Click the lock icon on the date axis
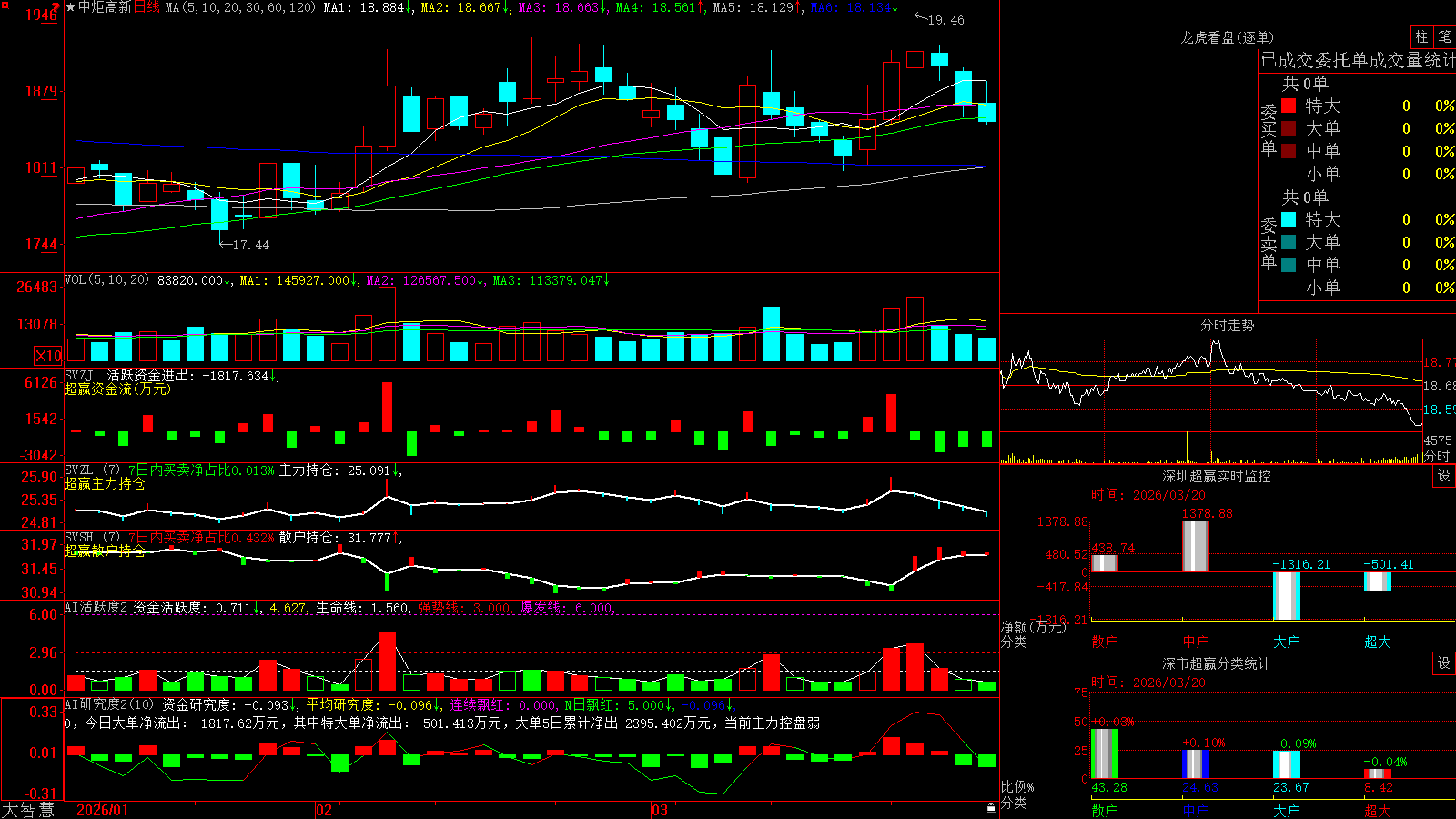This screenshot has height=819, width=1456. [991, 808]
